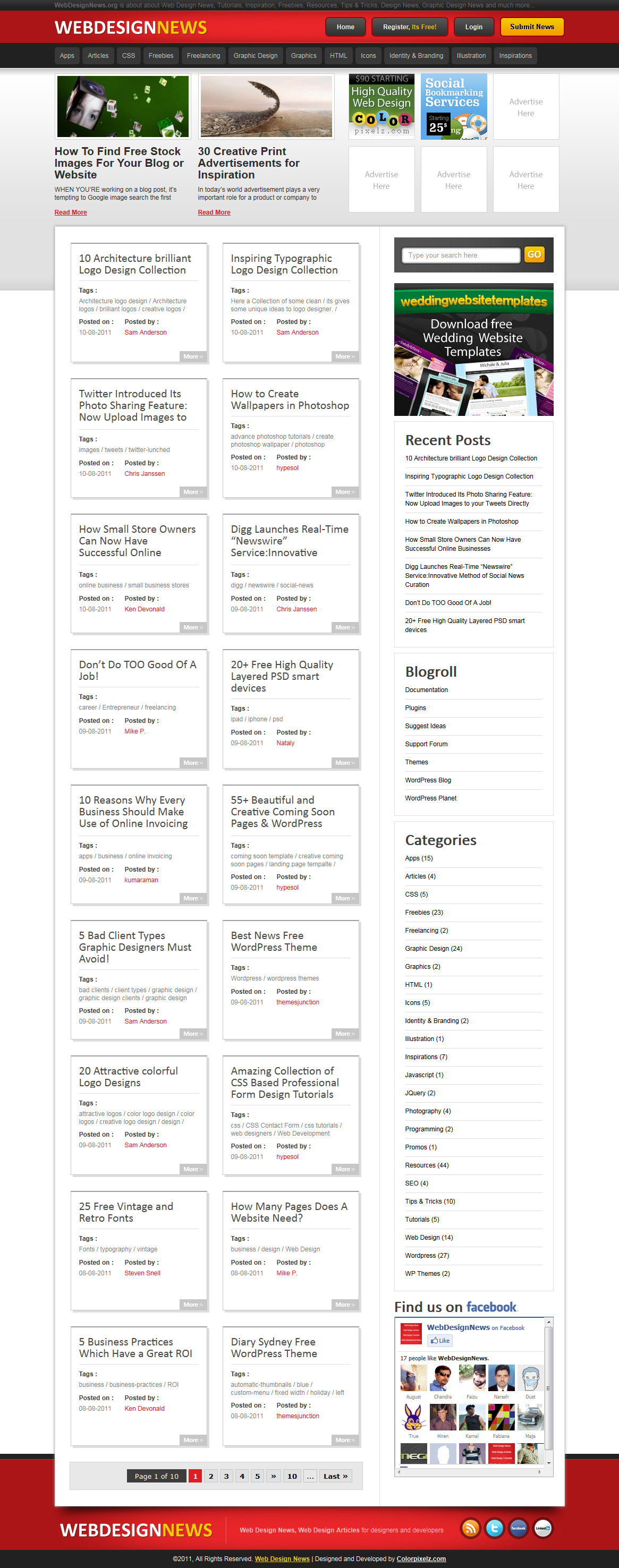Click the WebDesignNews footer logo
Image resolution: width=619 pixels, height=1568 pixels.
coord(135,1530)
